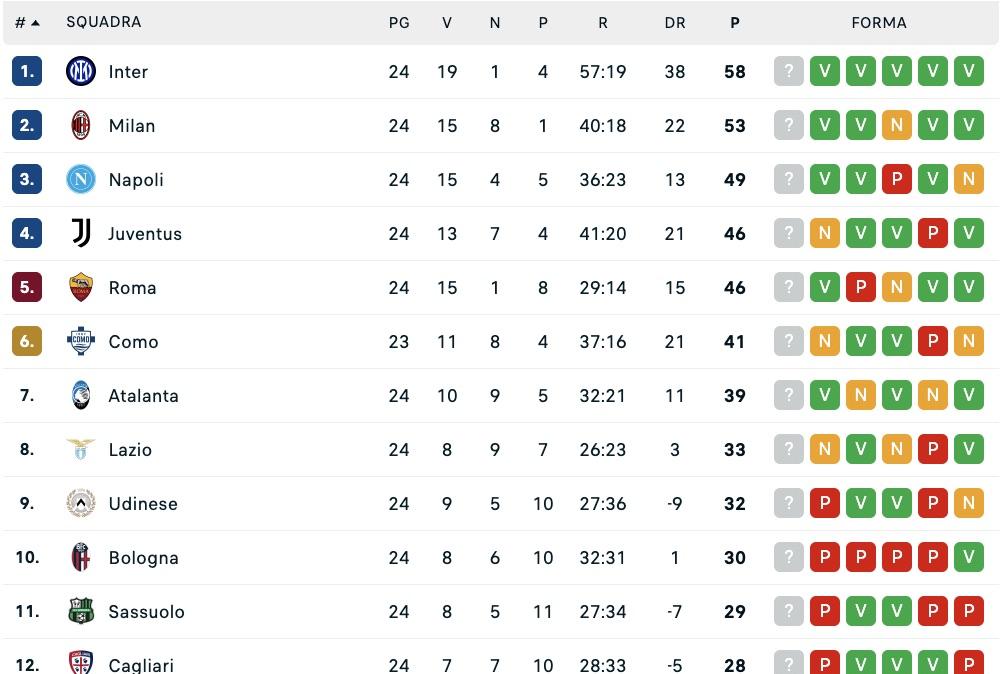Select the Sassuolo club crest

click(81, 611)
